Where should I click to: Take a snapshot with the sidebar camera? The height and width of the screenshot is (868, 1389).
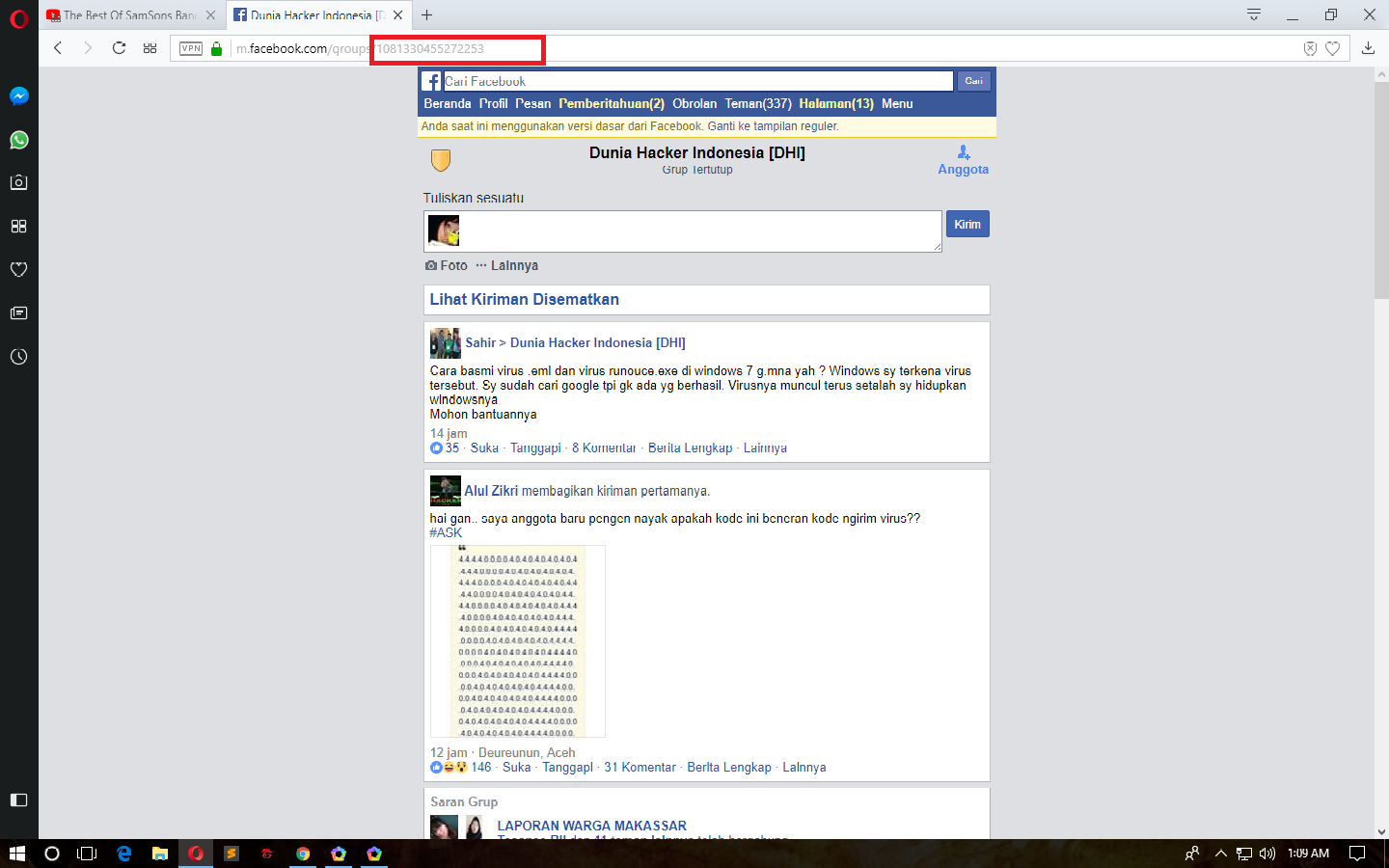pos(18,182)
